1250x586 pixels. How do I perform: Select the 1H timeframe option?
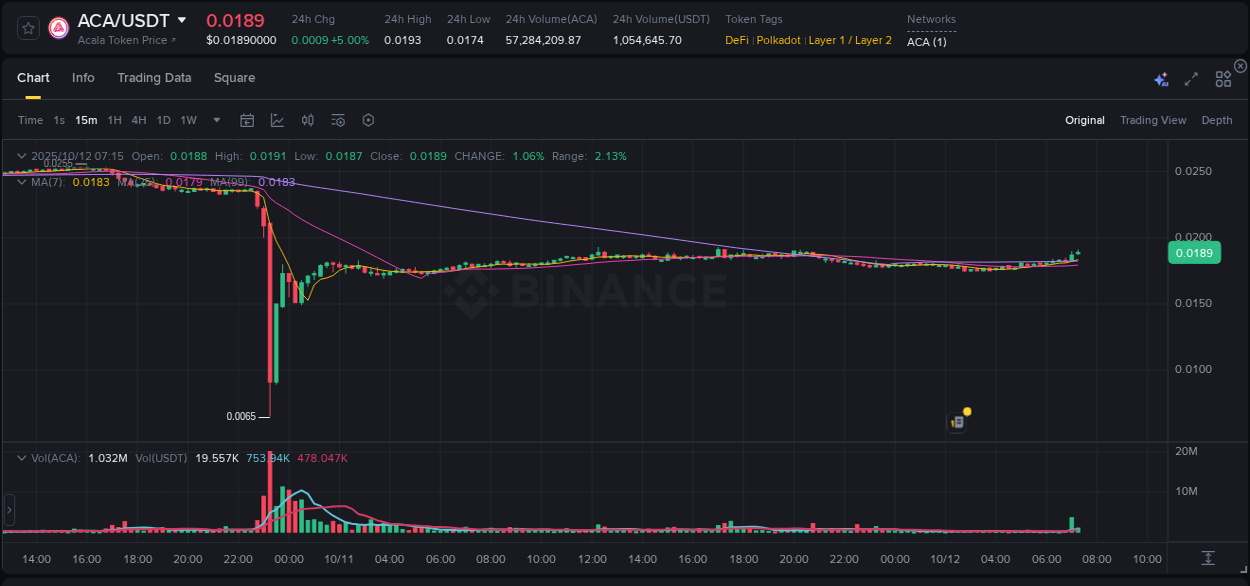pos(113,119)
